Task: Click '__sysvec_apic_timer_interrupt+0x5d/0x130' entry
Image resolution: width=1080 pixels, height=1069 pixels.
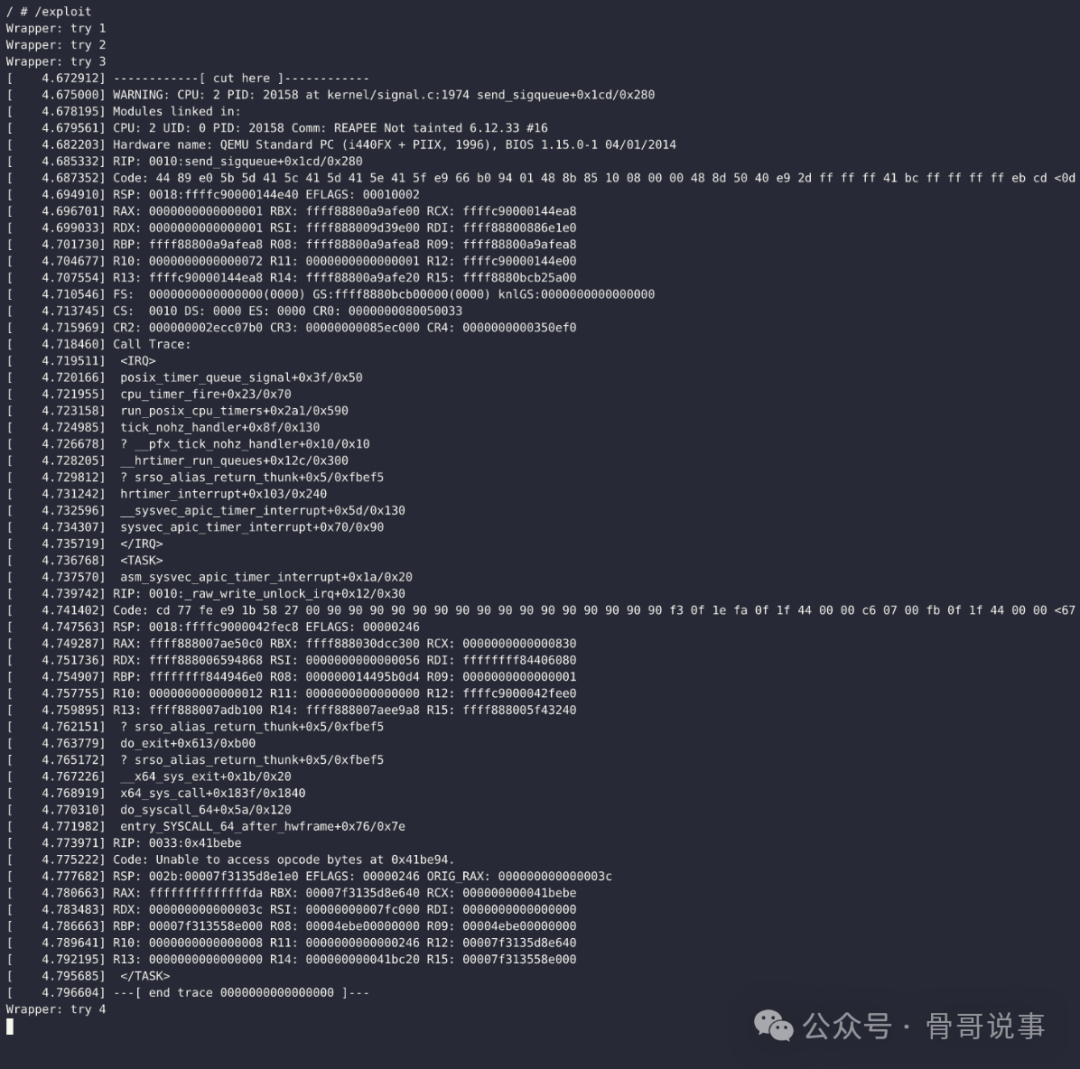Action: tap(262, 510)
